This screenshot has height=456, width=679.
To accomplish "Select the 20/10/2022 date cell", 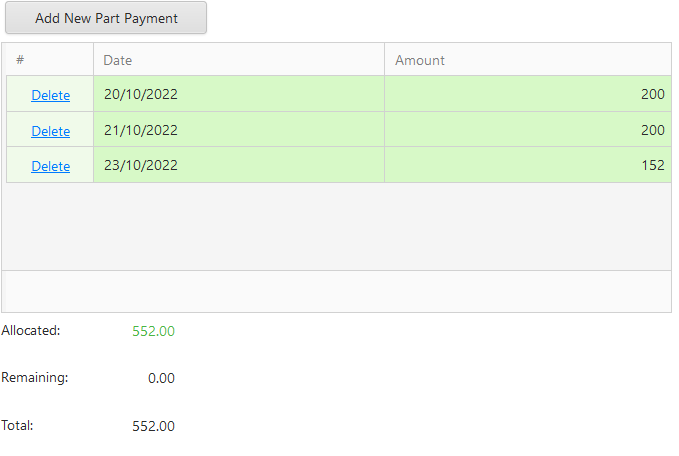I will point(140,94).
